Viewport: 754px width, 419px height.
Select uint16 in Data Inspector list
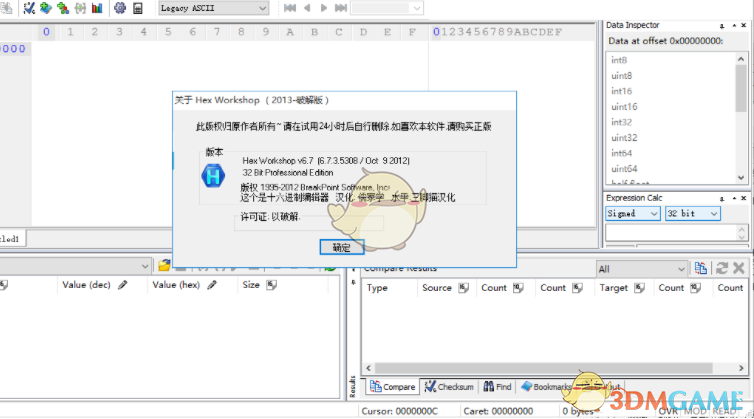tap(624, 106)
